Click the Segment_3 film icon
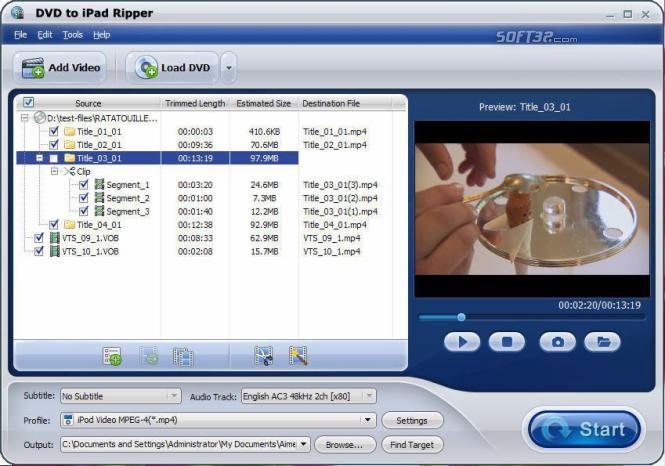The height and width of the screenshot is (466, 665). coord(99,211)
